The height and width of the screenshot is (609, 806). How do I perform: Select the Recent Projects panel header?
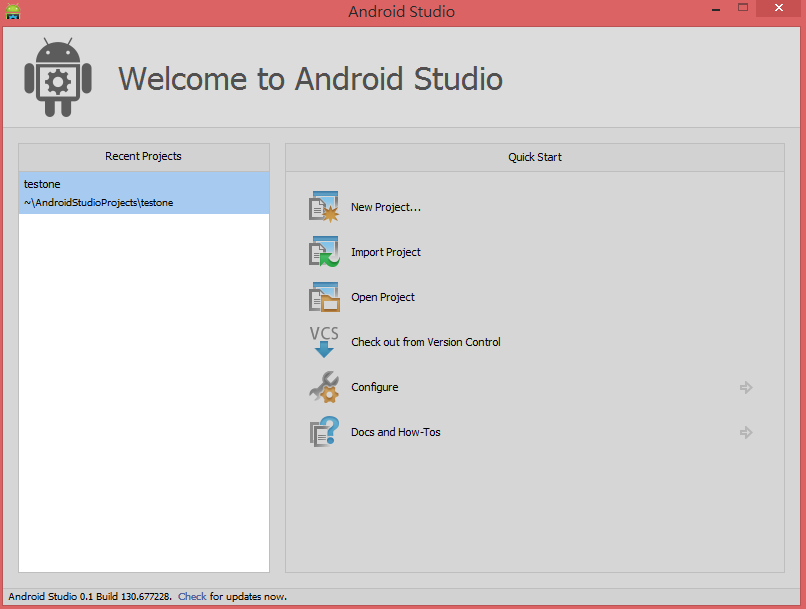pos(143,156)
